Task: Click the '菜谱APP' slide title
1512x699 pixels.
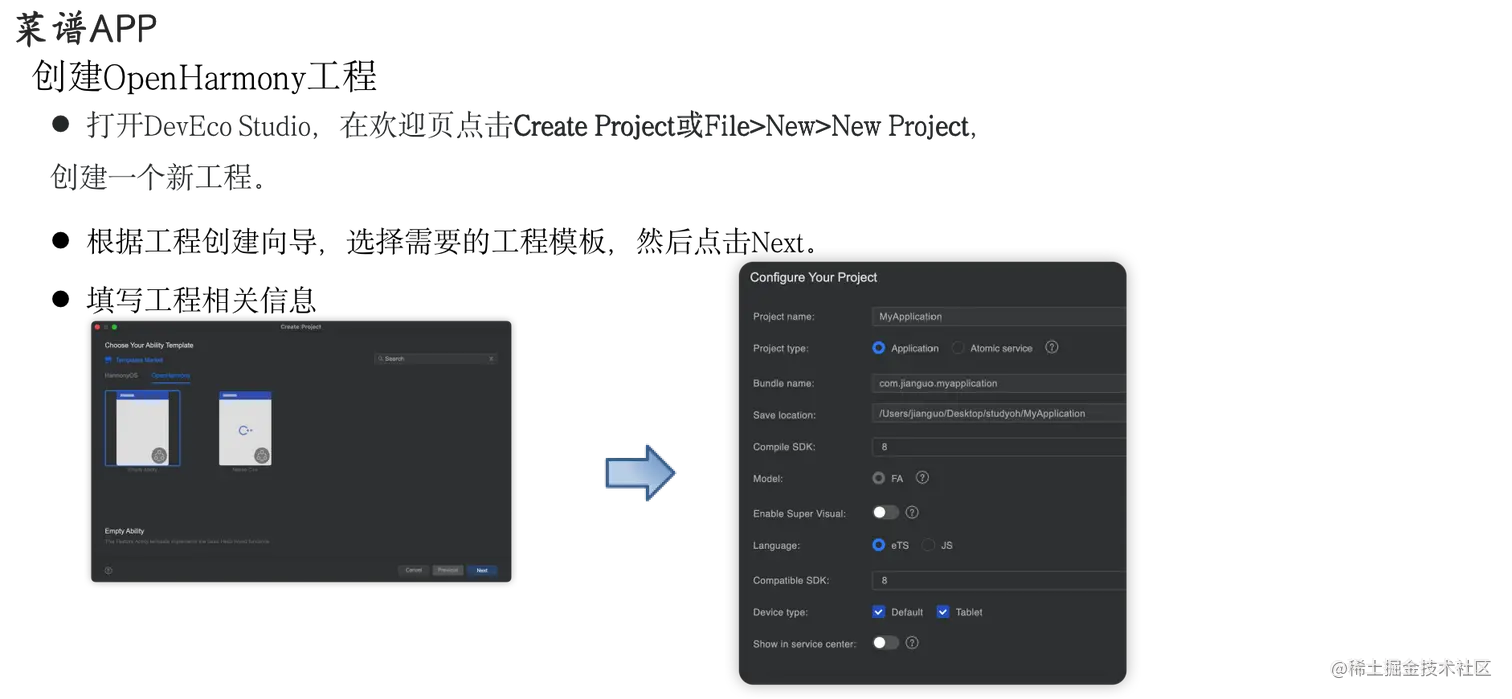Action: tap(86, 29)
